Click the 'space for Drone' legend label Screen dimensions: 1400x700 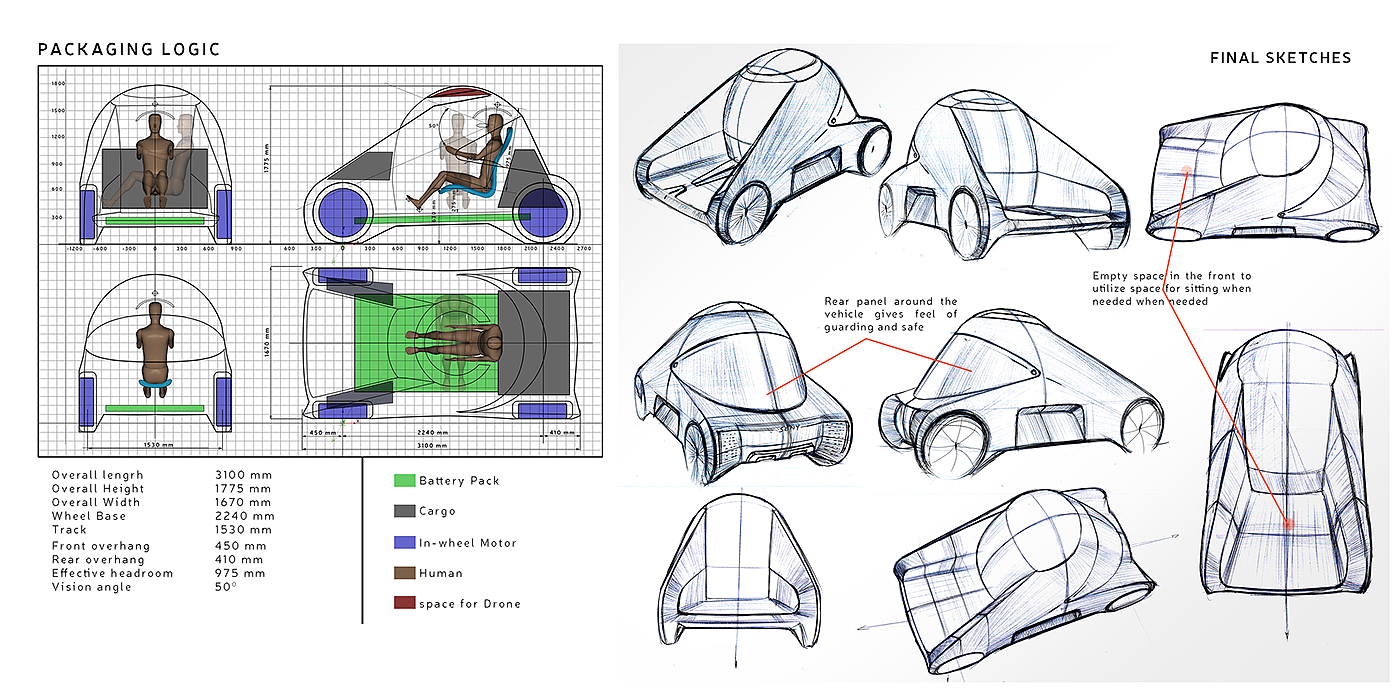(x=470, y=603)
